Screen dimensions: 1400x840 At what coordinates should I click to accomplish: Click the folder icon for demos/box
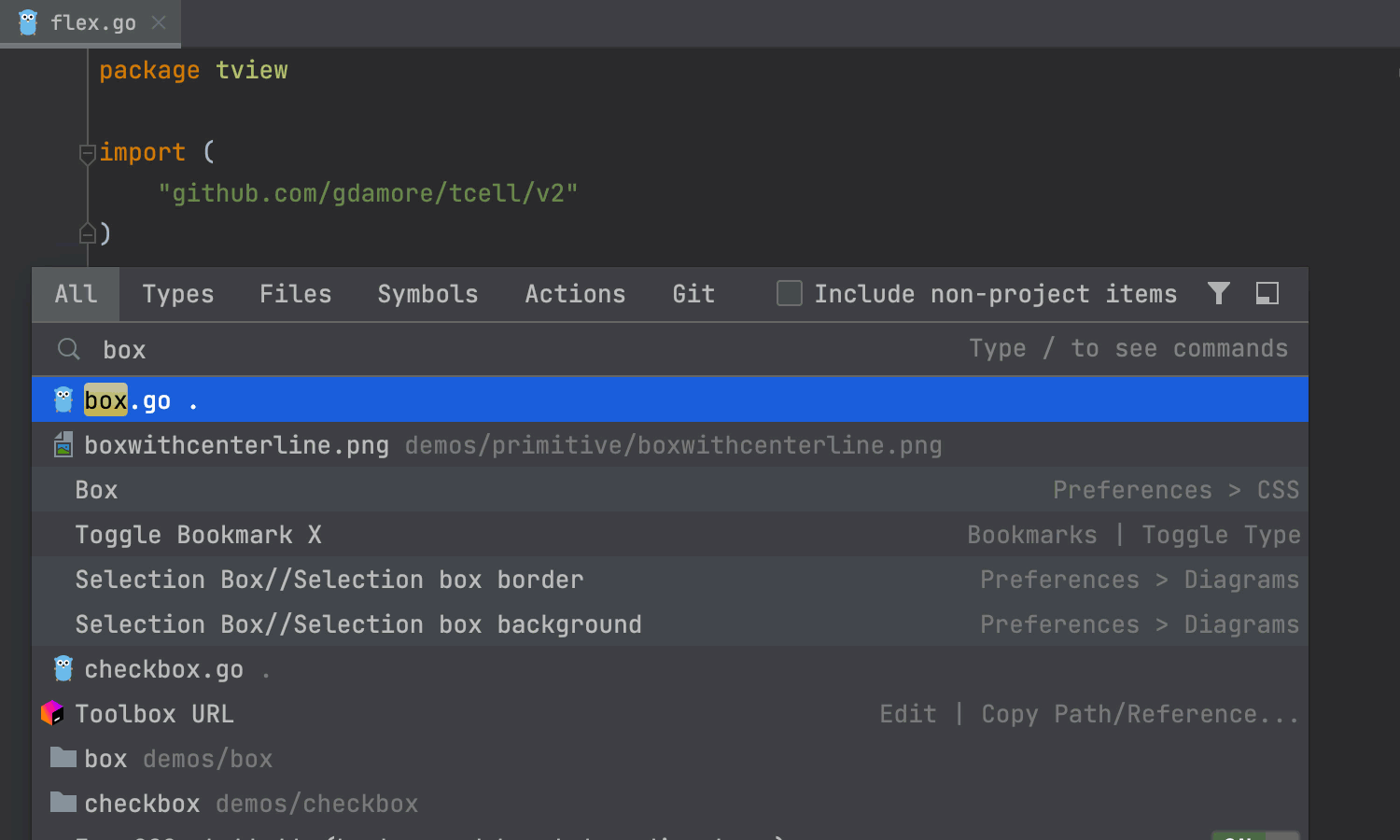pyautogui.click(x=63, y=758)
